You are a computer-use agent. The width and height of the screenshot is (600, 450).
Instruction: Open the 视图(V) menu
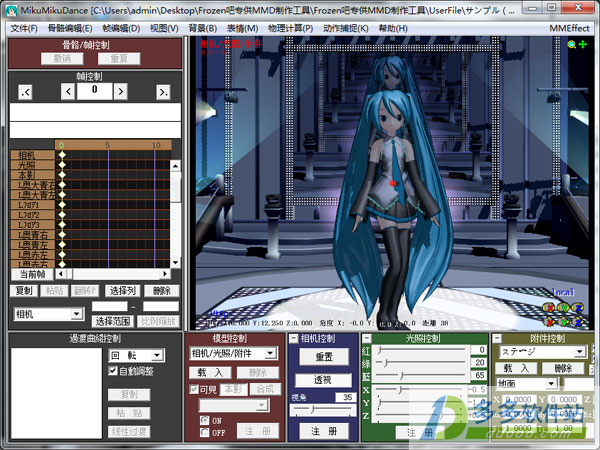[164, 28]
